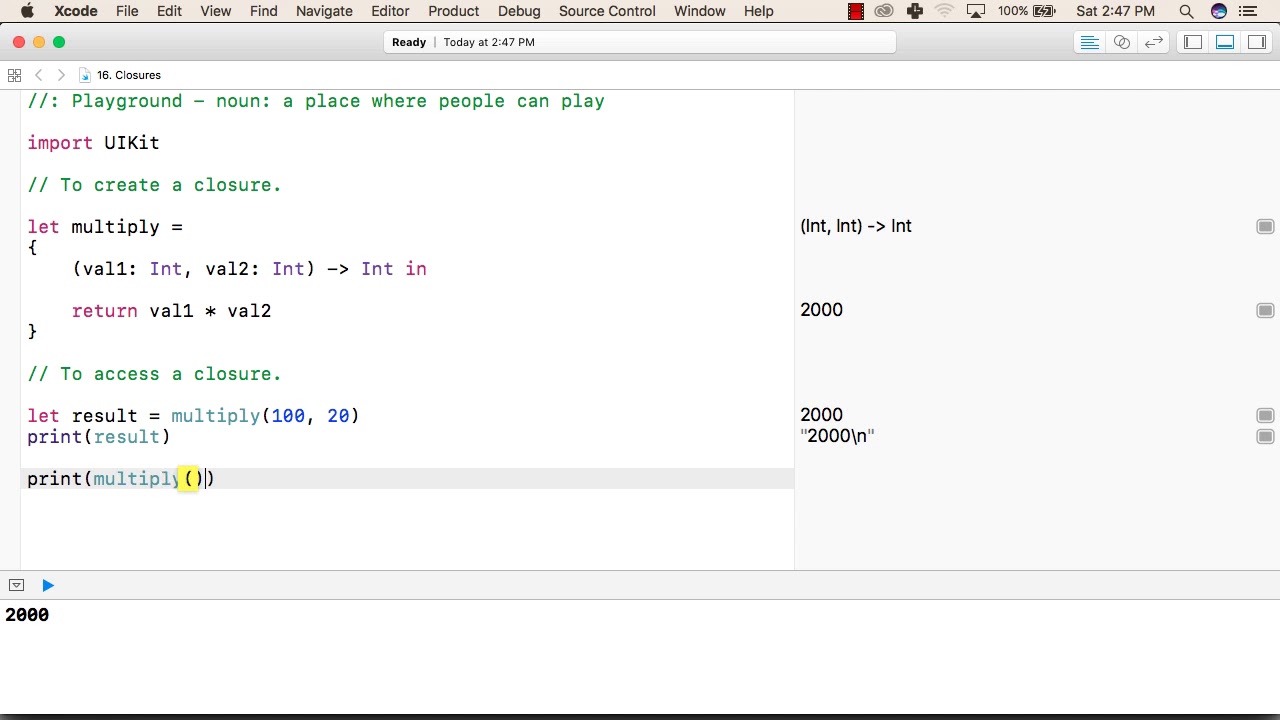Open the Window menu
Image resolution: width=1280 pixels, height=720 pixels.
tap(700, 11)
